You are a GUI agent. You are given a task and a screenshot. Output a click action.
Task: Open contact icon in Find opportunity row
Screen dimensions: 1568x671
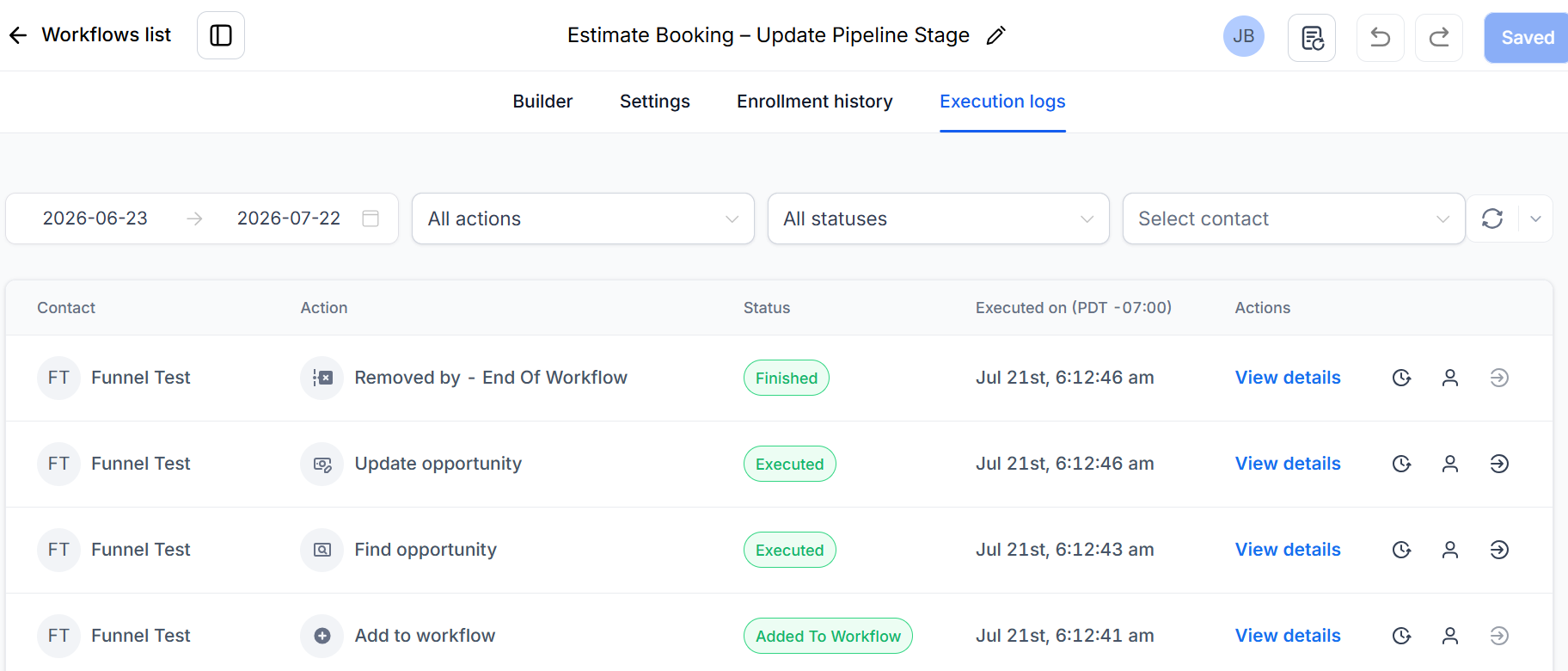1450,550
